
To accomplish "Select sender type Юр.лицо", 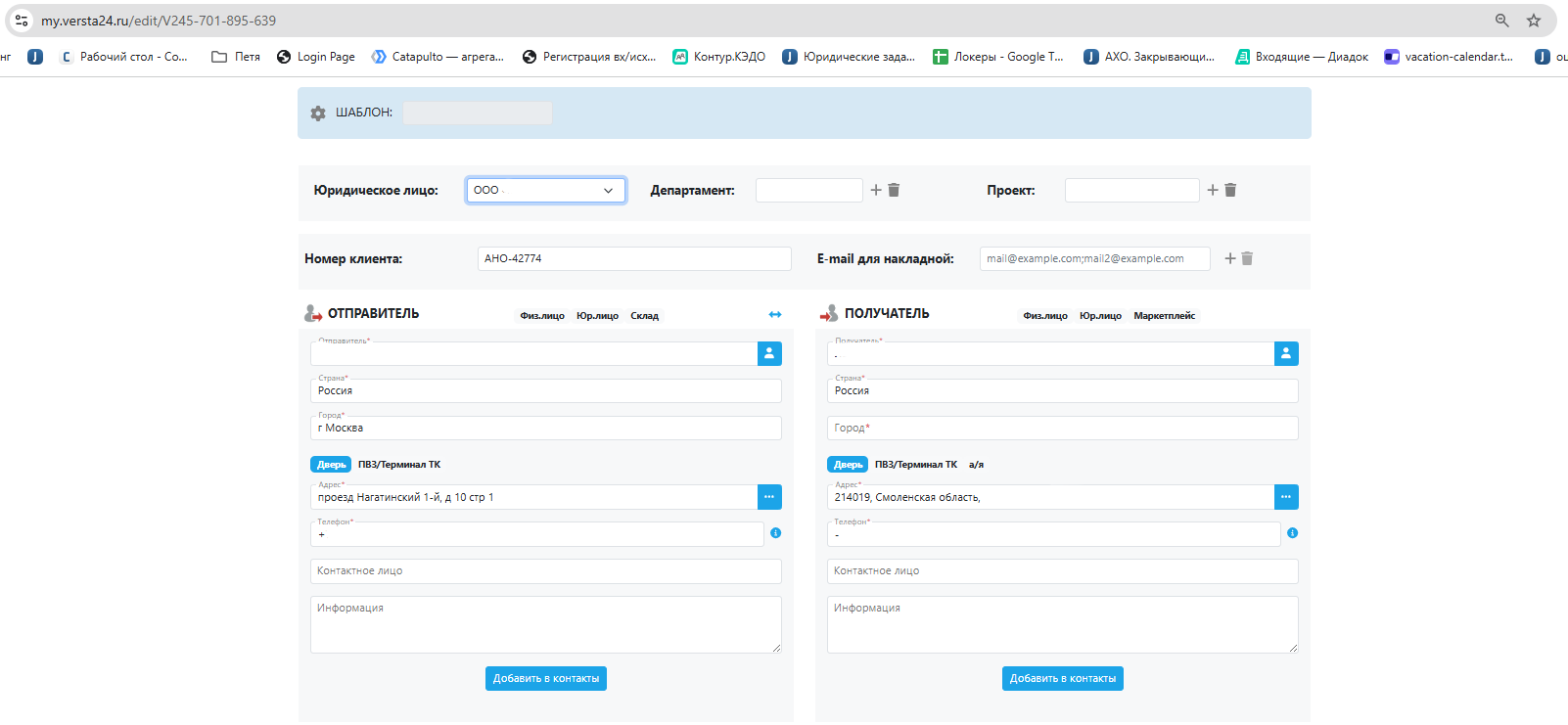I will coord(597,316).
